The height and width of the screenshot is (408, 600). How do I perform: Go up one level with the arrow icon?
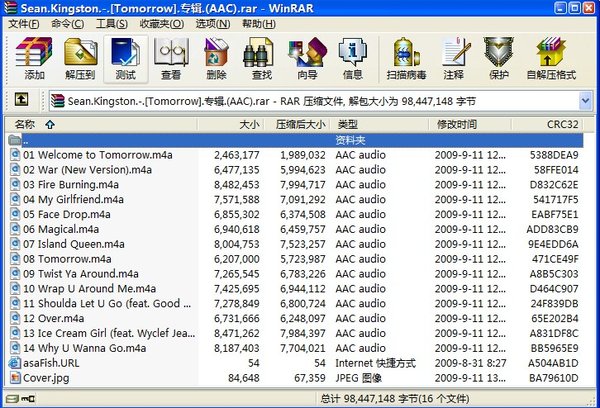tap(21, 100)
